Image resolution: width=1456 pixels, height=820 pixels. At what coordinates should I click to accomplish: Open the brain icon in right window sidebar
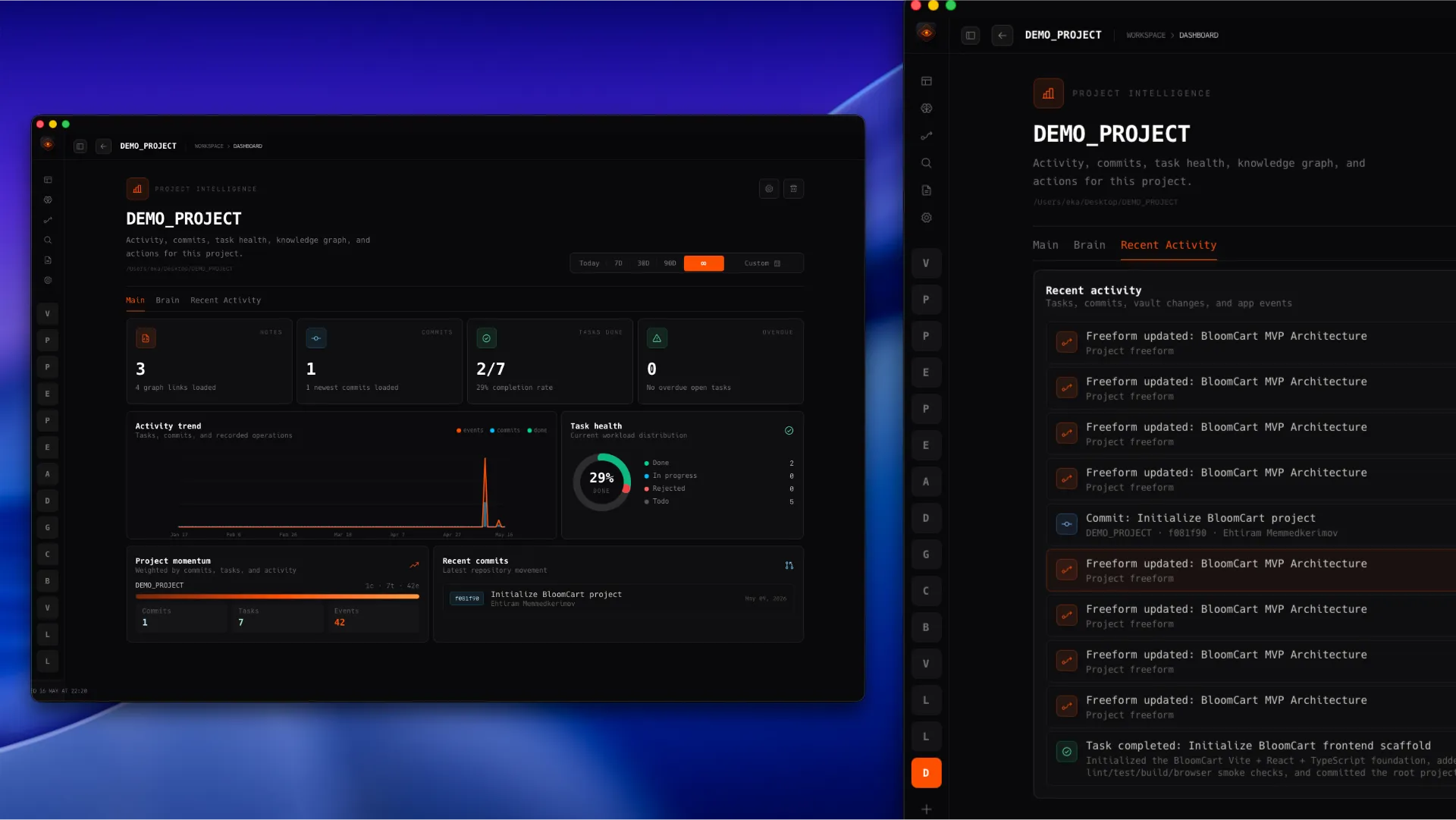pos(926,108)
